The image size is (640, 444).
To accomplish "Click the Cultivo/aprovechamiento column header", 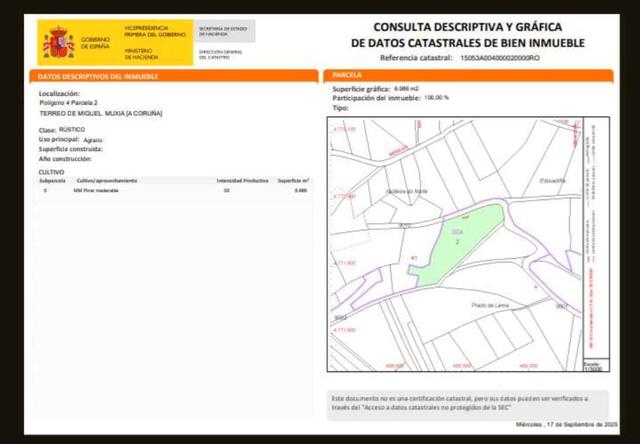I will coord(107,180).
